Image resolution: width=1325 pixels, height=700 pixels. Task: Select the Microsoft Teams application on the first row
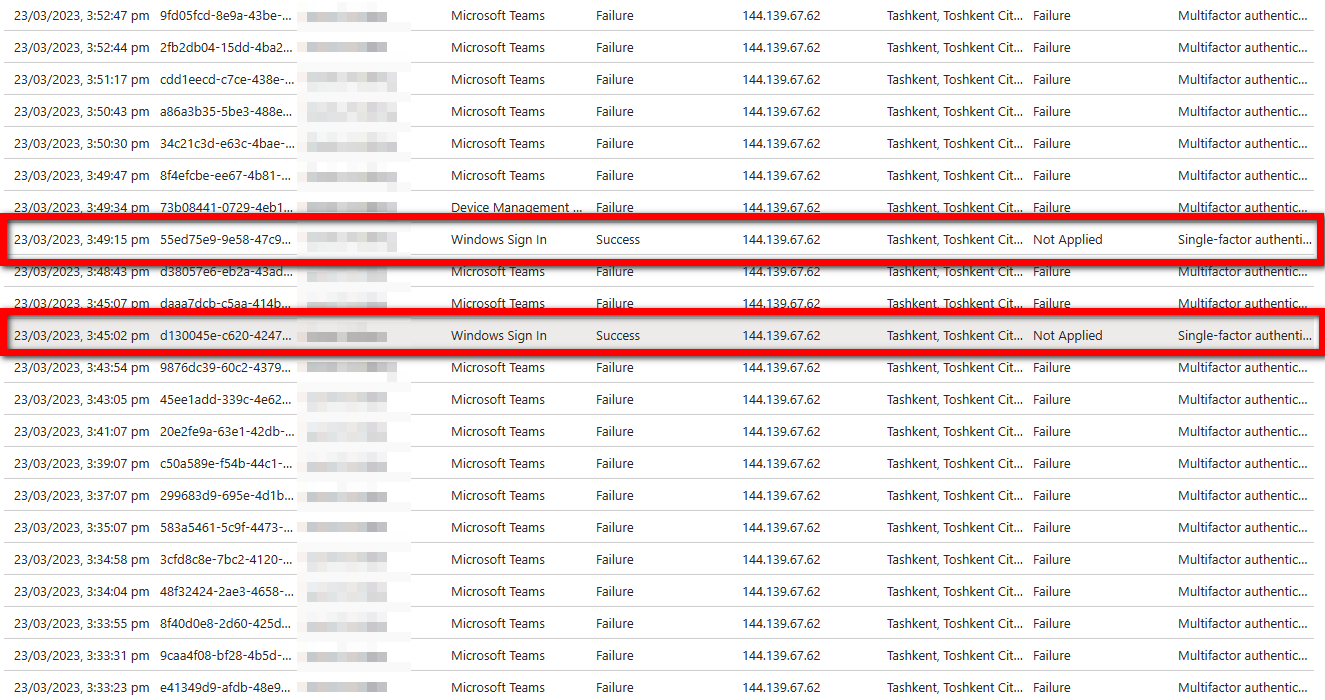click(x=499, y=15)
